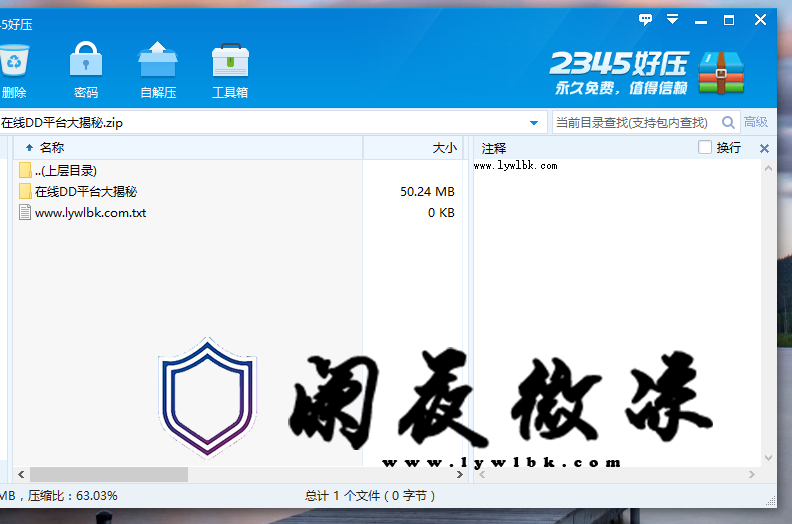This screenshot has height=524, width=792.
Task: Click the horizontal scrollbar thumb
Action: tap(108, 474)
